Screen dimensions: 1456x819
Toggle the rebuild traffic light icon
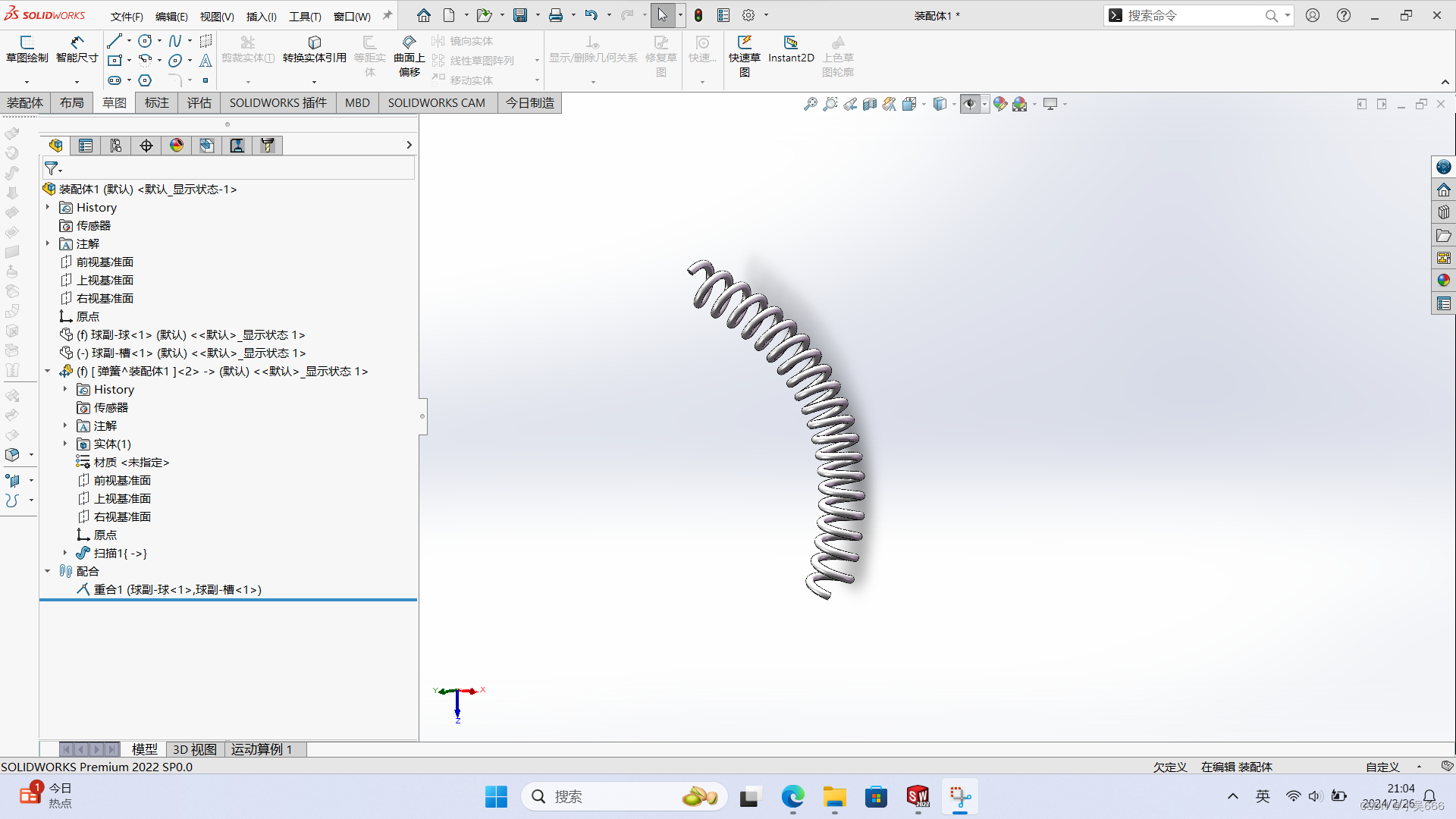coord(698,15)
